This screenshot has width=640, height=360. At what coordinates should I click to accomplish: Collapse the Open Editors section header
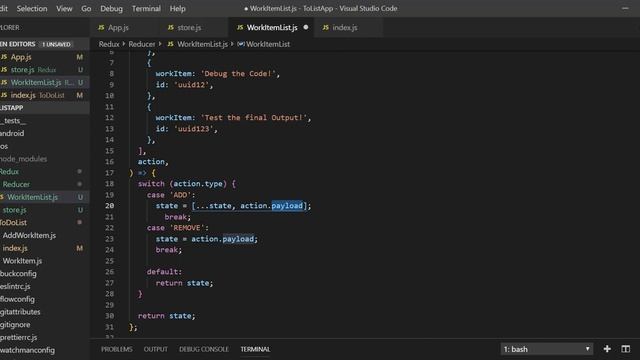coord(44,44)
